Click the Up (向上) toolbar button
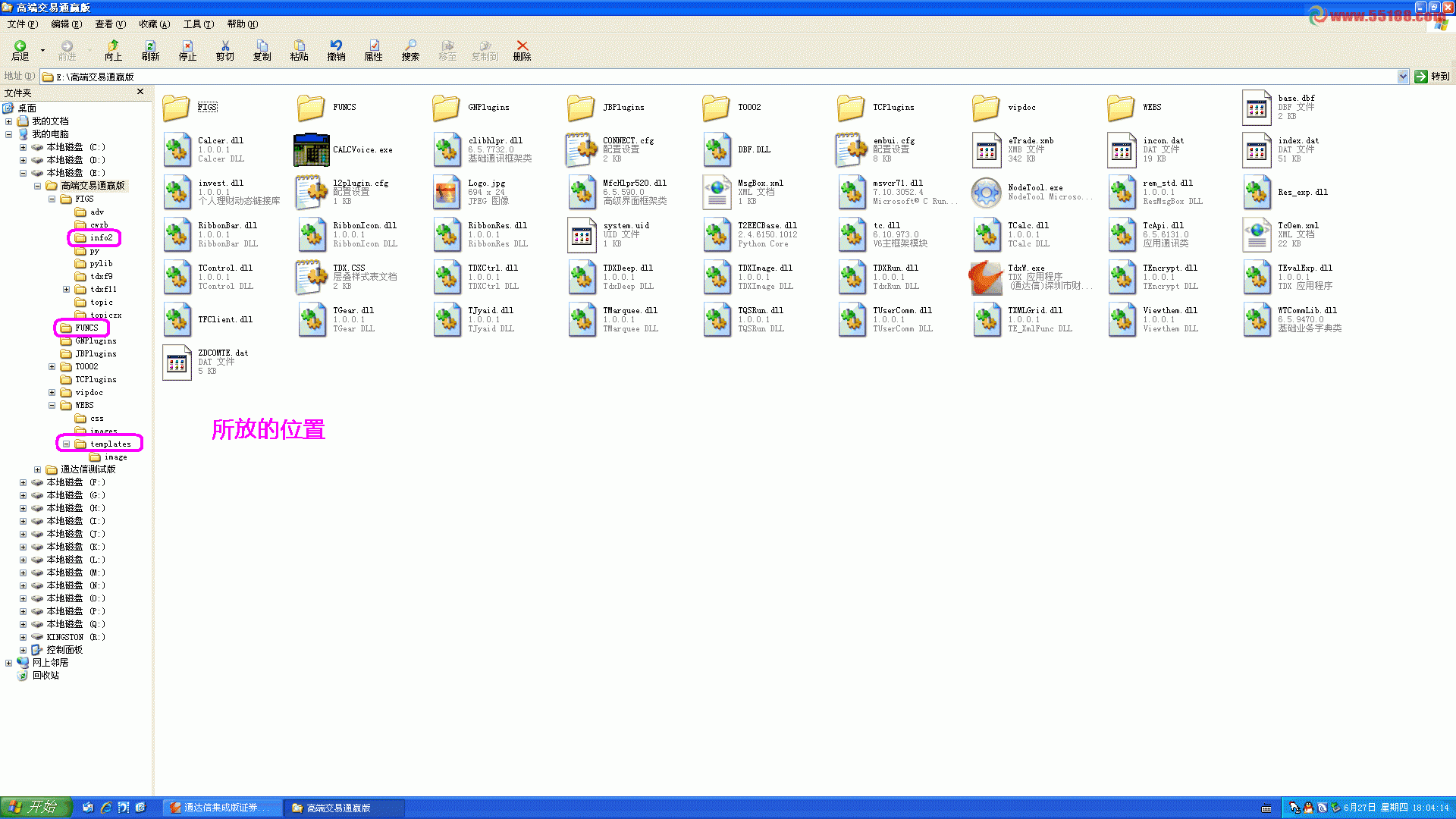The width and height of the screenshot is (1456, 819). 113,51
